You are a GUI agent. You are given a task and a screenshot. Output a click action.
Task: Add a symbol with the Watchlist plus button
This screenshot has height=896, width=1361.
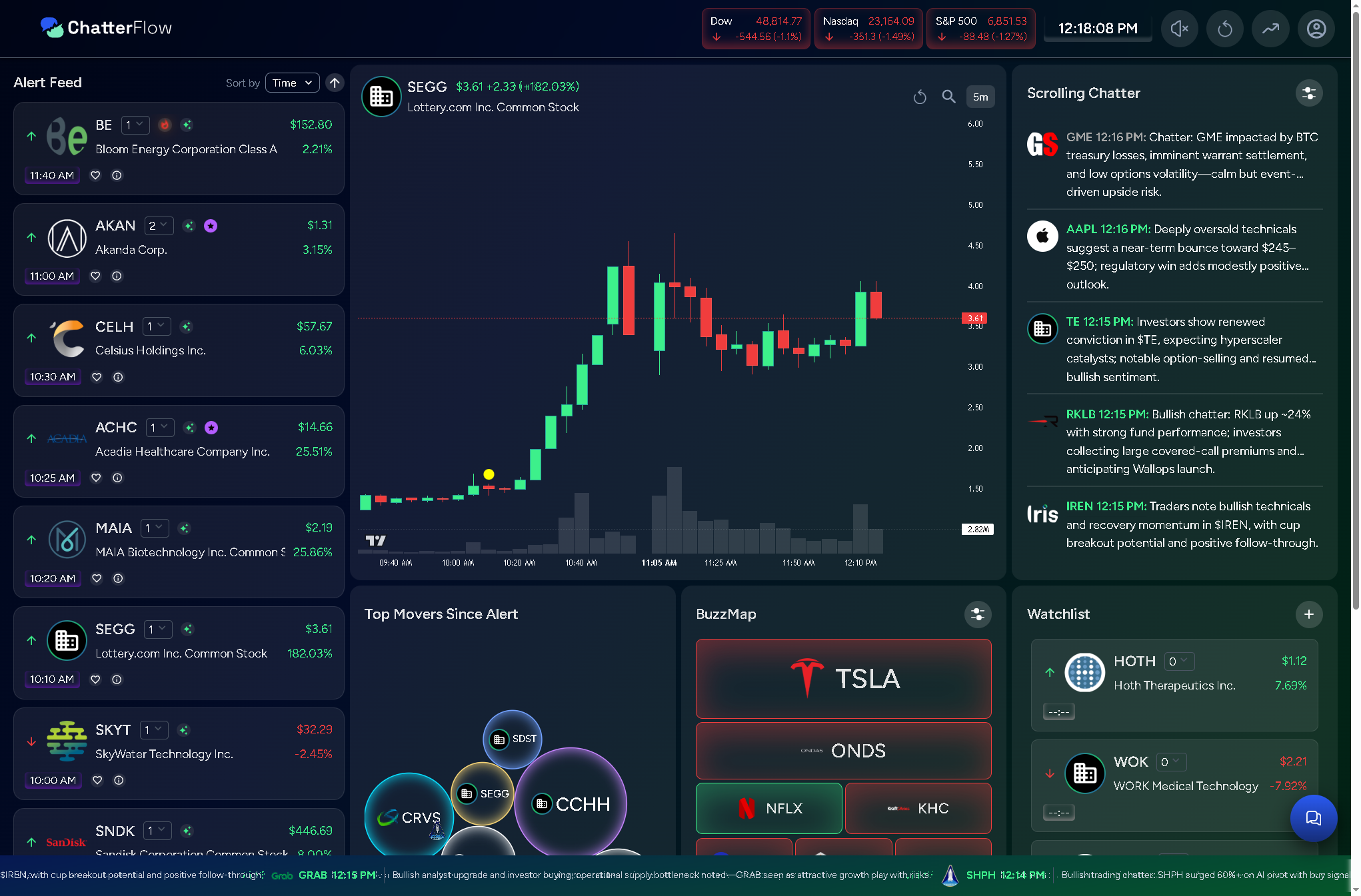(x=1309, y=614)
